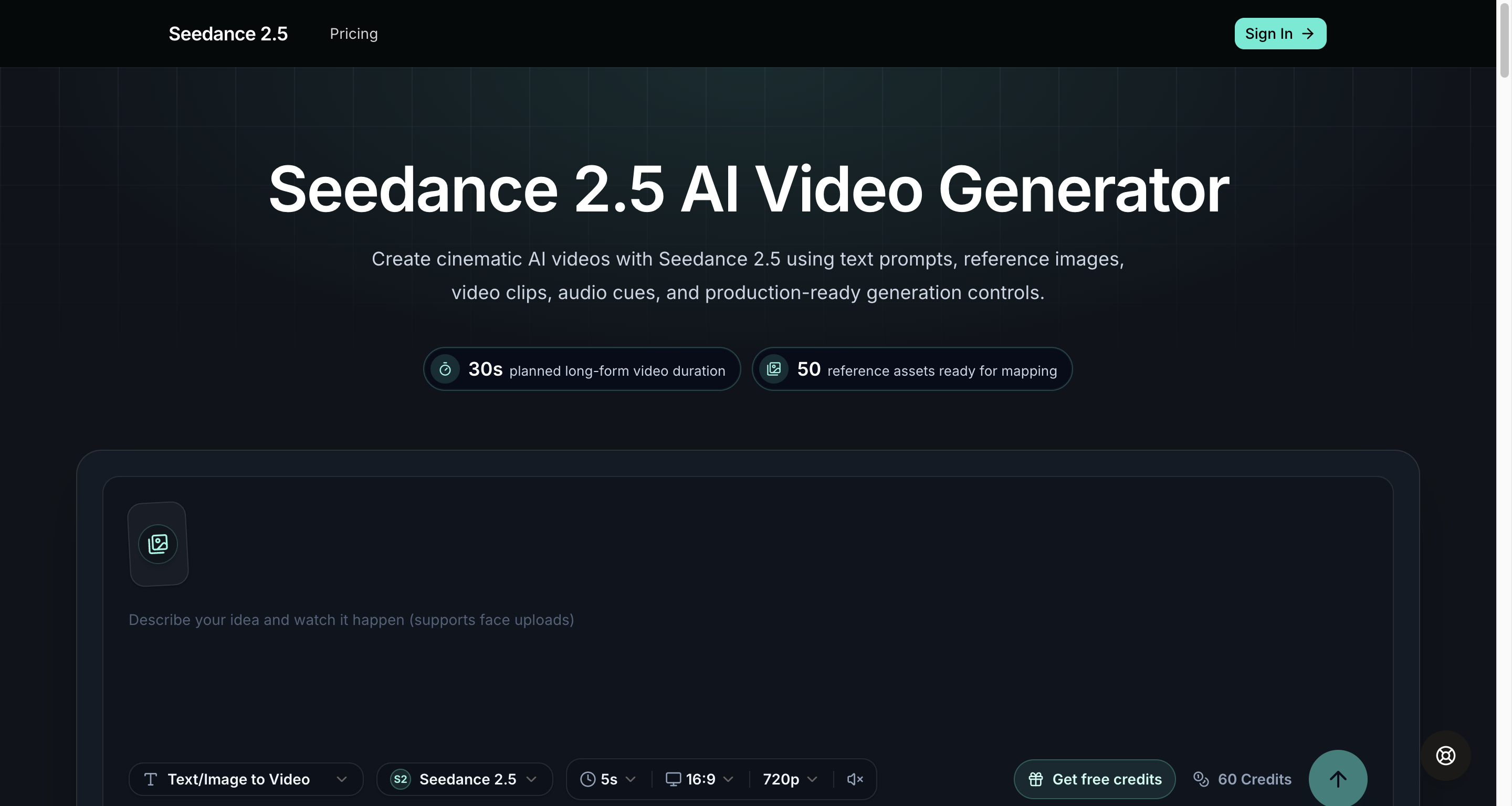The width and height of the screenshot is (1512, 806).
Task: Click the stopwatch icon beside 30s
Action: pos(445,369)
